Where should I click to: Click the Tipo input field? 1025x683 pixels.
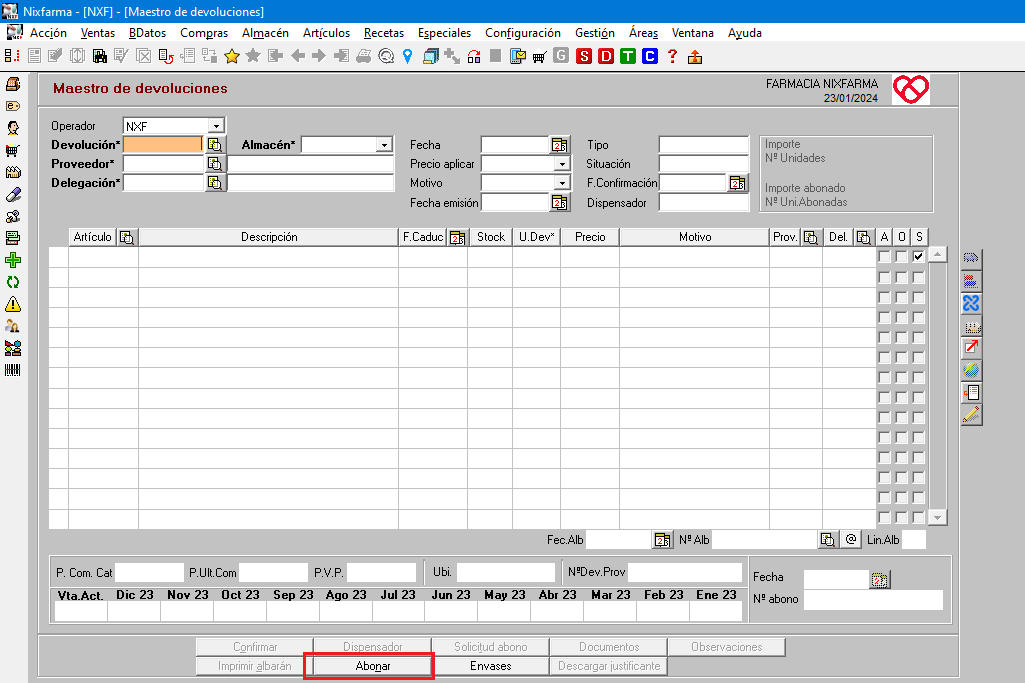[x=703, y=144]
